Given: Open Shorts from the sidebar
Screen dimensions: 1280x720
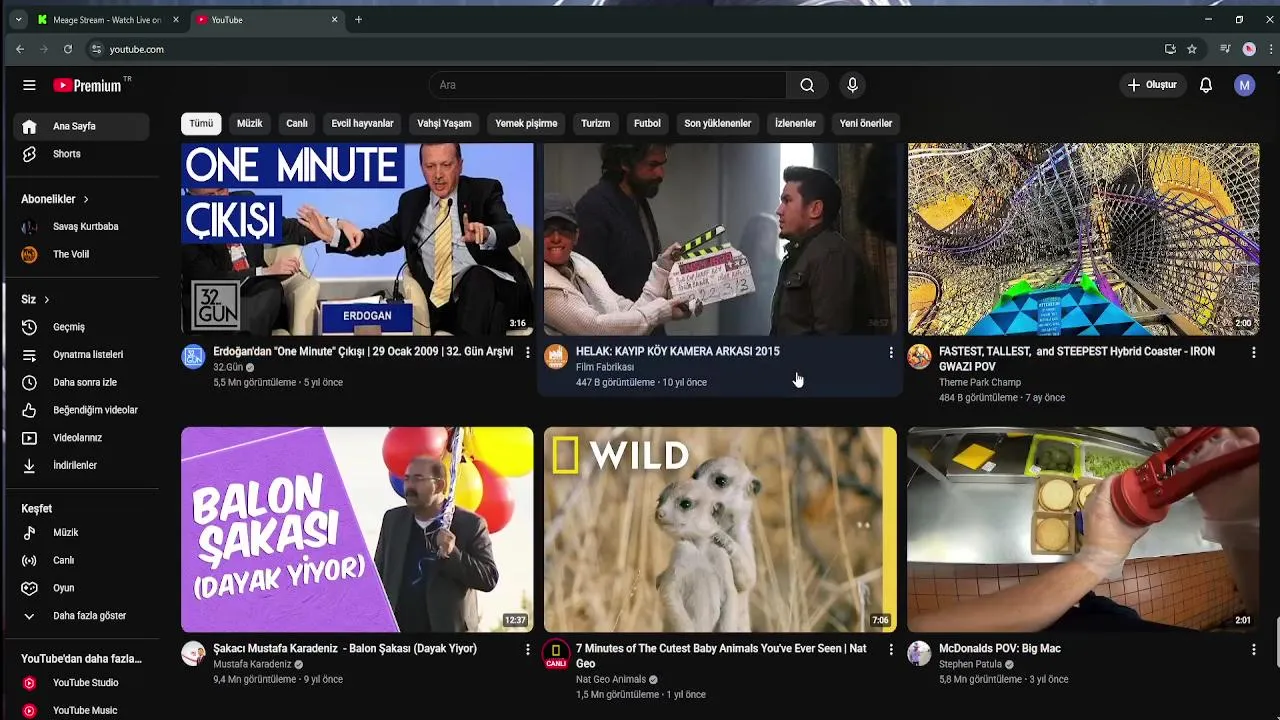Looking at the screenshot, I should coord(81,154).
